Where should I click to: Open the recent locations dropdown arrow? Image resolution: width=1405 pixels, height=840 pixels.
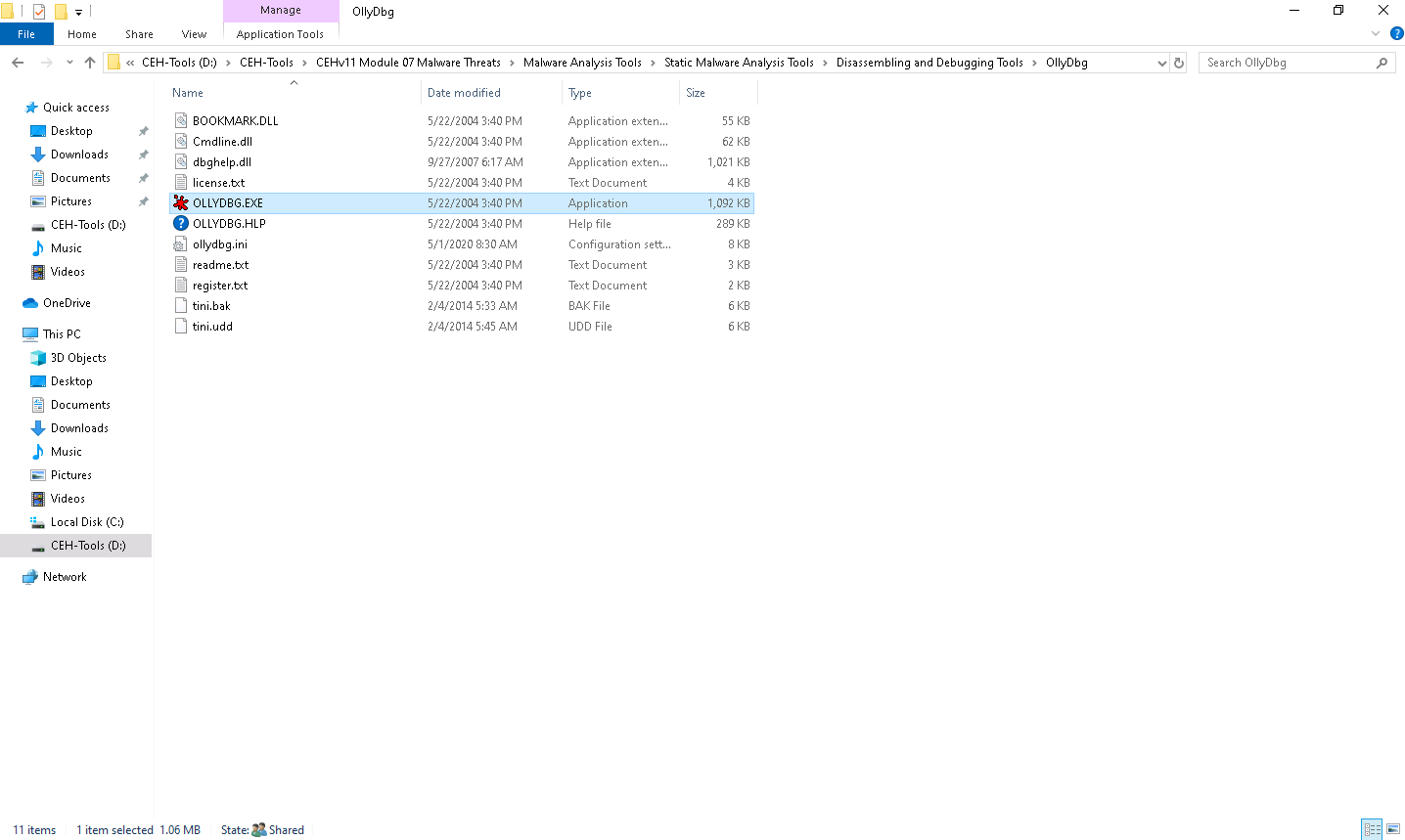tap(69, 63)
